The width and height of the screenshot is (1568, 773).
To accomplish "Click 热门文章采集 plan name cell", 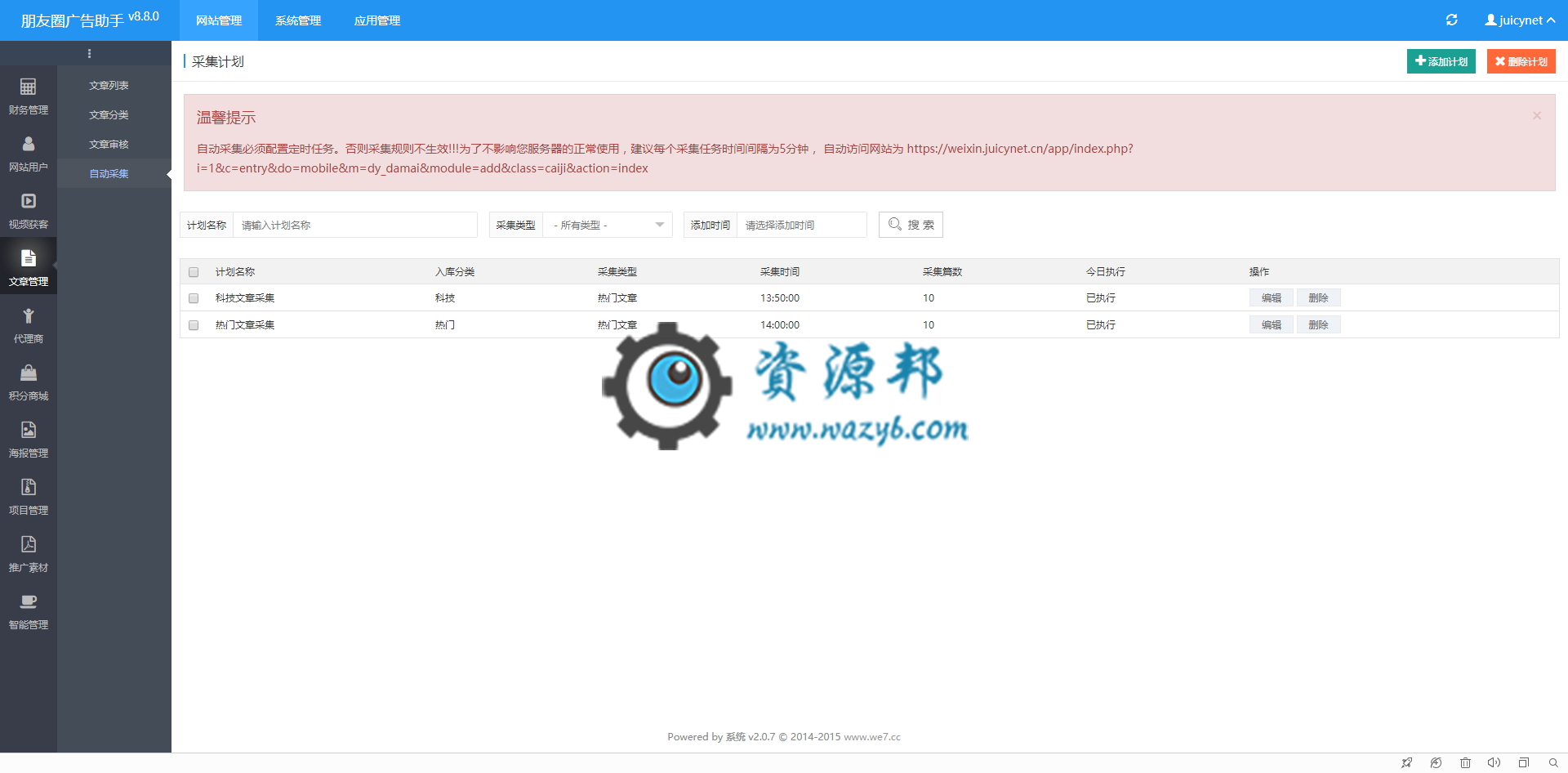I will (x=245, y=325).
